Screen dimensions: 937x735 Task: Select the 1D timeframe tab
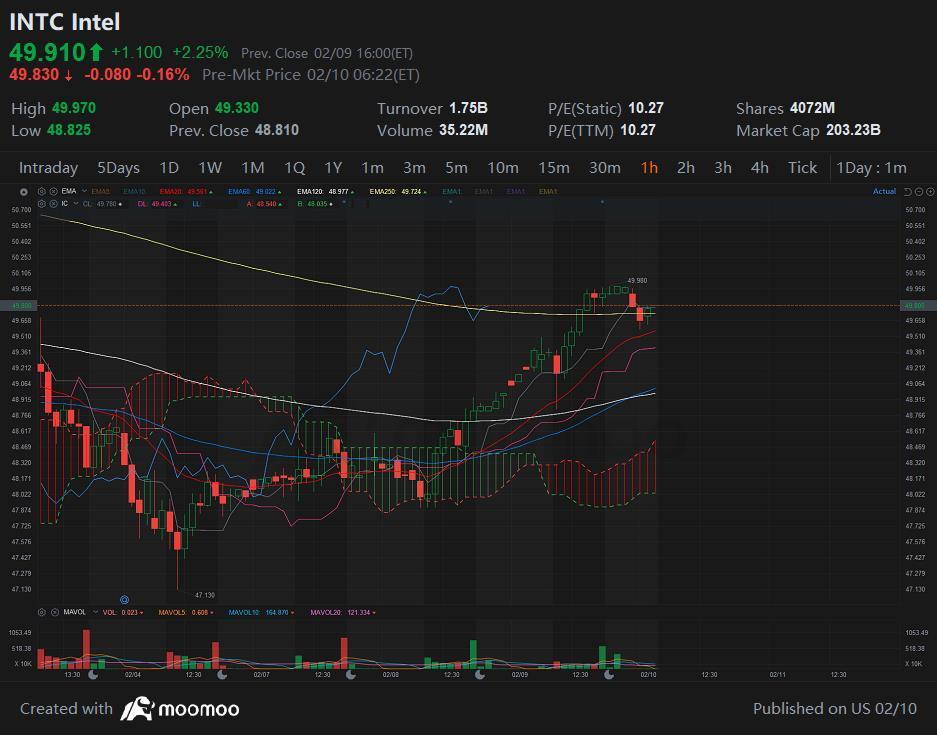point(169,168)
